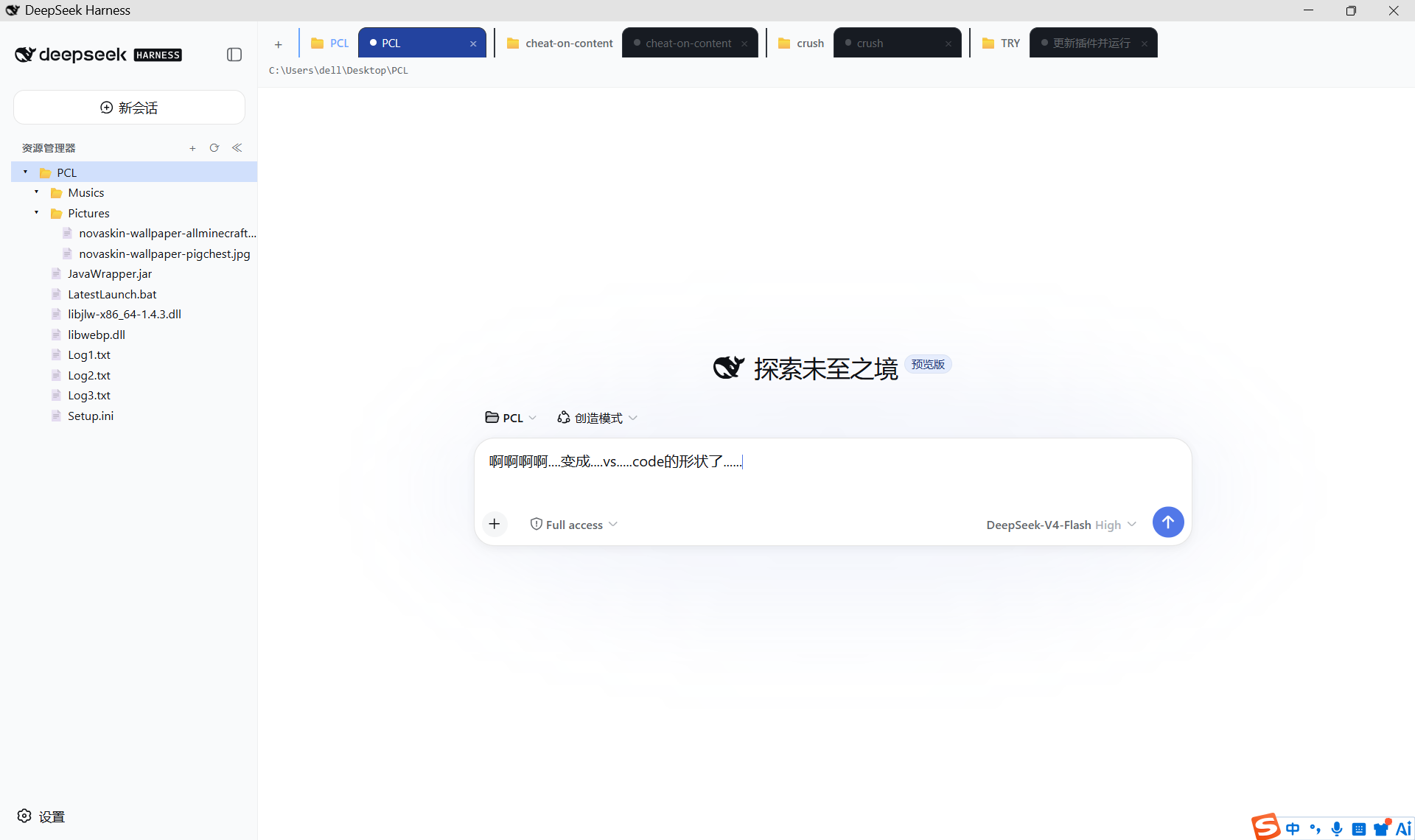1415x840 pixels.
Task: Collapse the Pictures folder arrow
Action: point(37,213)
